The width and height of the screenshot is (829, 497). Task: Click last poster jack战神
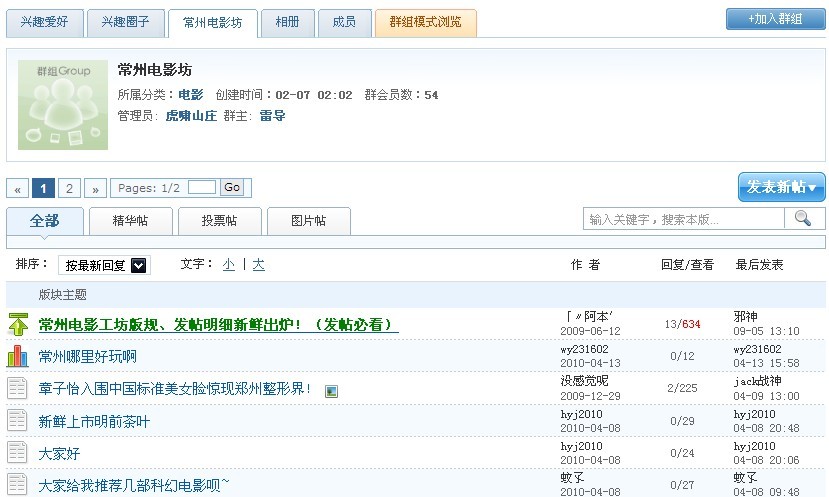pos(758,381)
